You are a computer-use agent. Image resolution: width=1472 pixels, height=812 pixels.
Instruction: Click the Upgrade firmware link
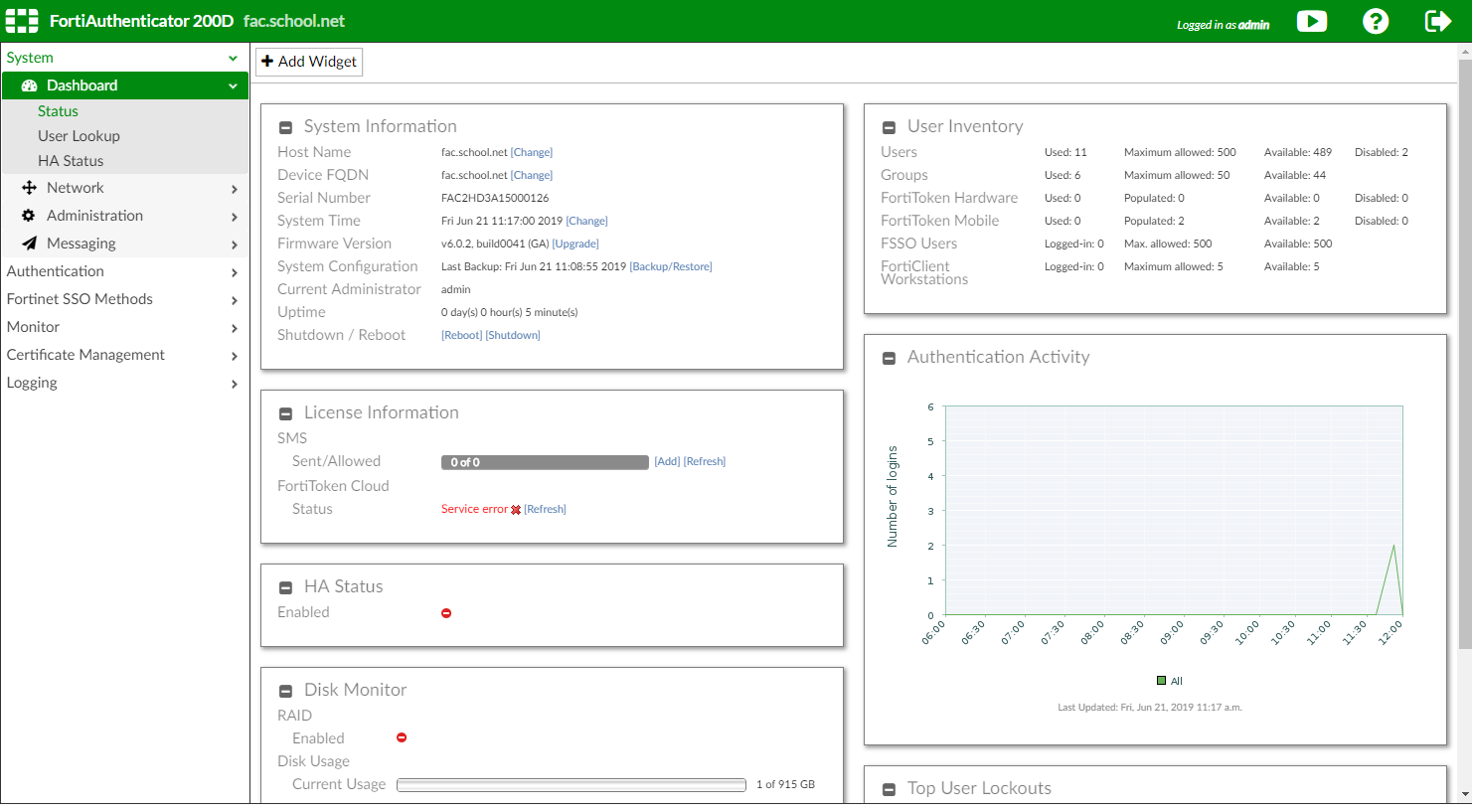[x=575, y=244]
